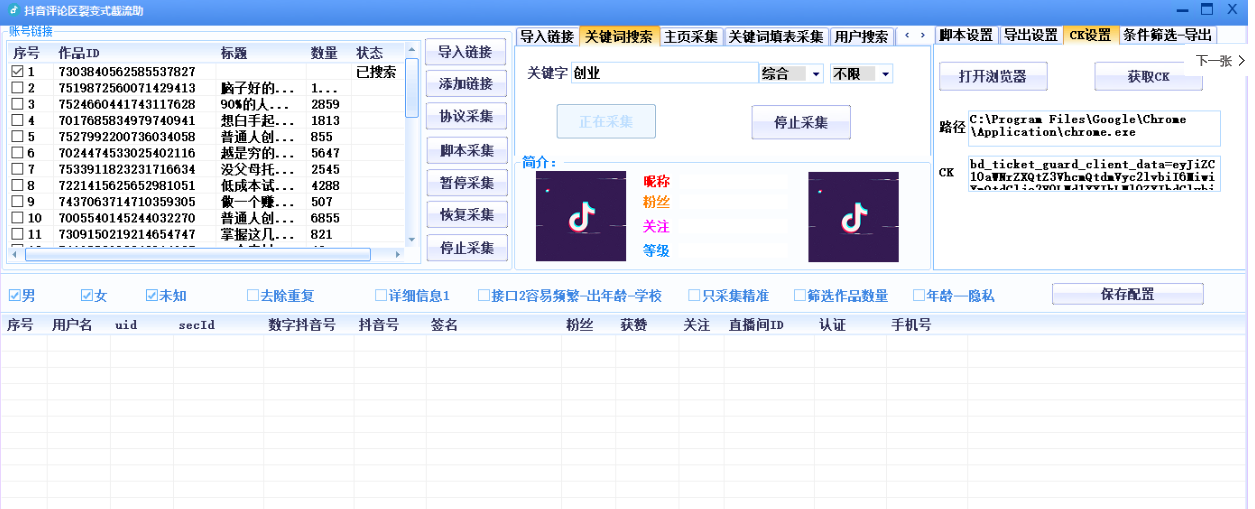Enable 接口2容易频繁-出年龄-学校 checkbox
The height and width of the screenshot is (509, 1255).
click(x=484, y=295)
